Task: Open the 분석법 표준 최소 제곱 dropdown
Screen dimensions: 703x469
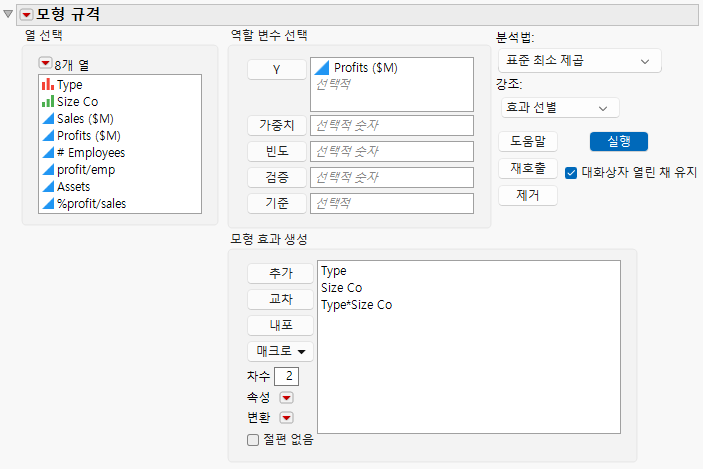Action: tap(579, 61)
